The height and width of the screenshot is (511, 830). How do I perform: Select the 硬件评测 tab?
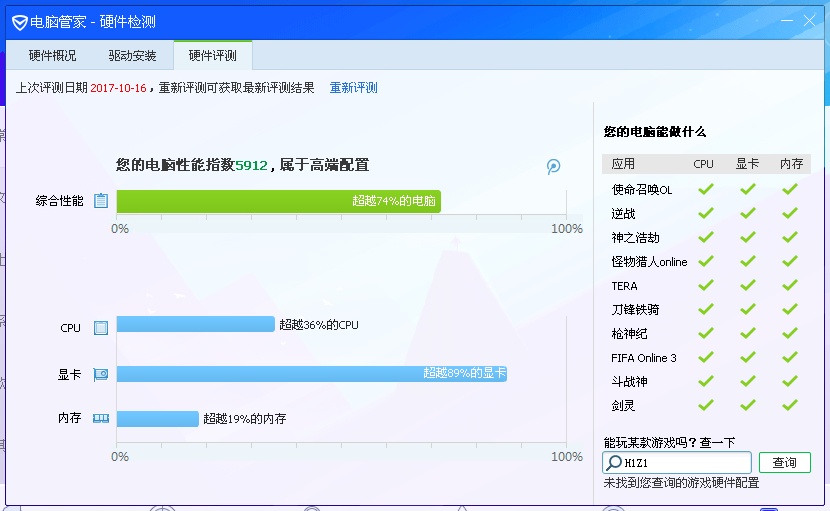pos(213,56)
